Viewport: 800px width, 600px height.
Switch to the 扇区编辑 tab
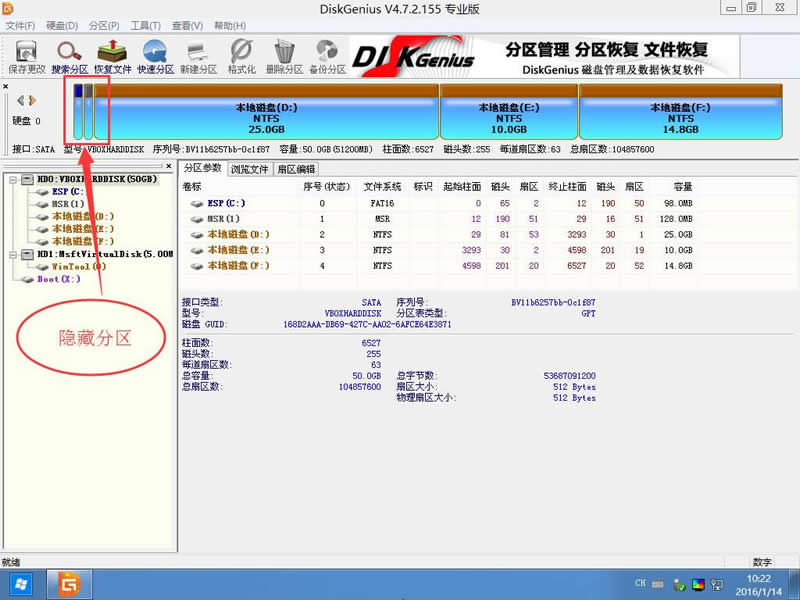tap(295, 169)
